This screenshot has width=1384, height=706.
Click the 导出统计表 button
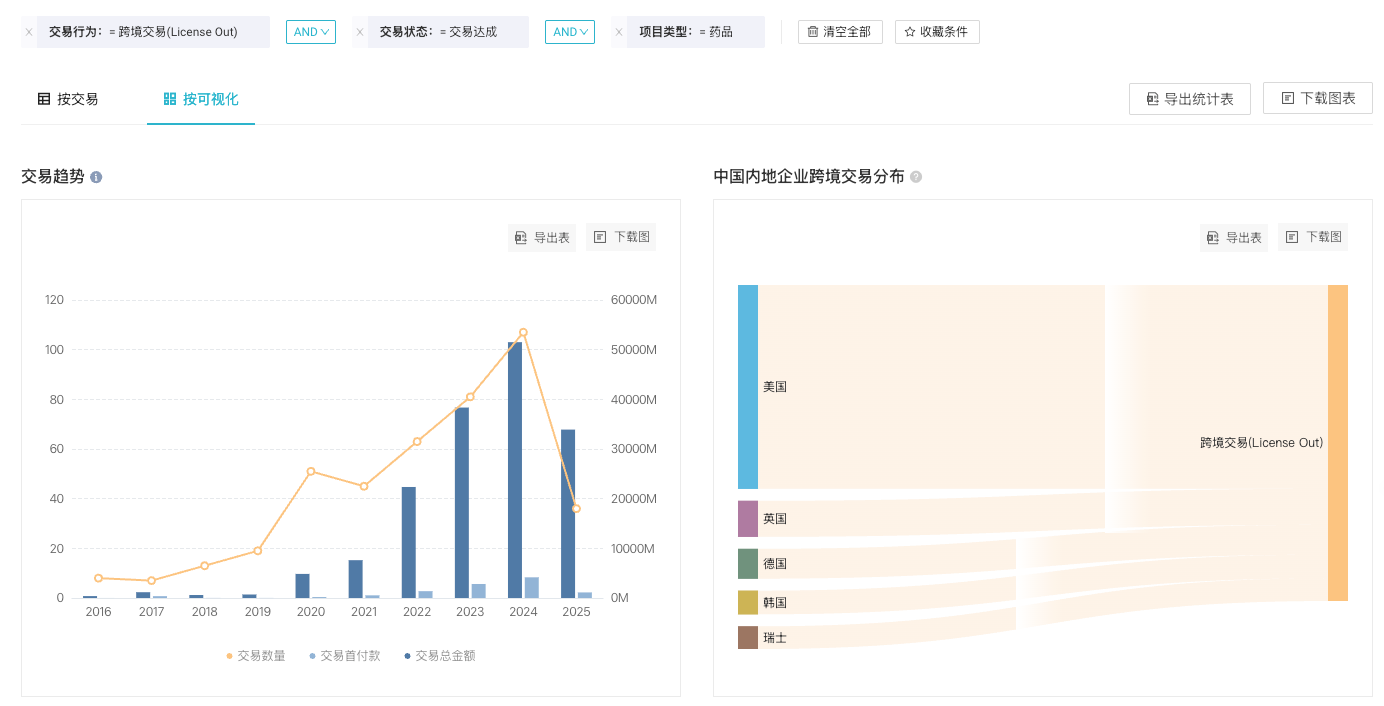[x=1190, y=99]
